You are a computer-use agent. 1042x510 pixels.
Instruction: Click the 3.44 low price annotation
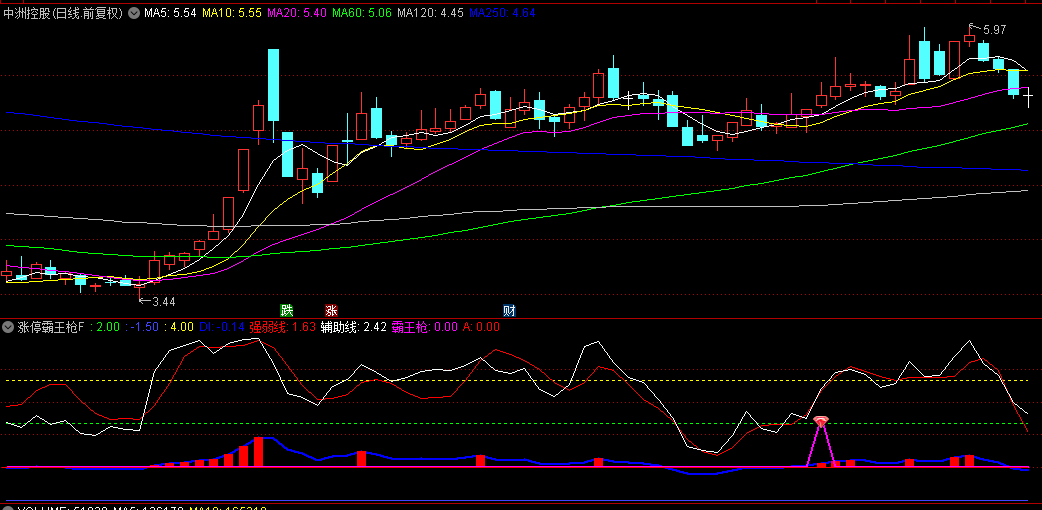pyautogui.click(x=163, y=301)
